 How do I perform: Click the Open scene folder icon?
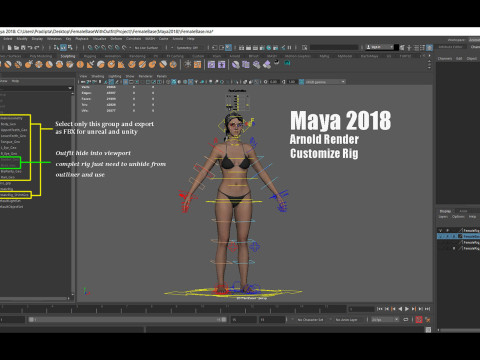click(16, 48)
